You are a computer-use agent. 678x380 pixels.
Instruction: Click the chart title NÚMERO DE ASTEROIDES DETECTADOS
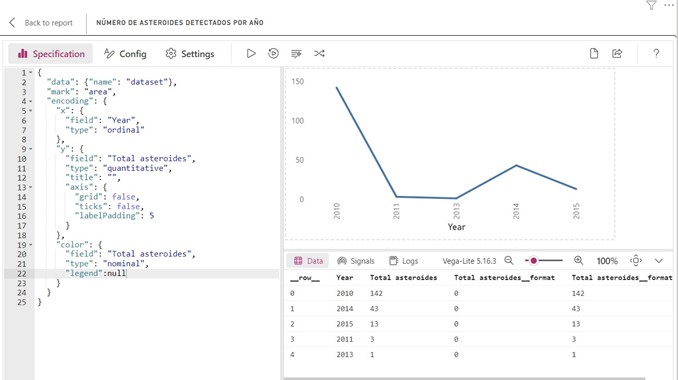click(x=180, y=22)
